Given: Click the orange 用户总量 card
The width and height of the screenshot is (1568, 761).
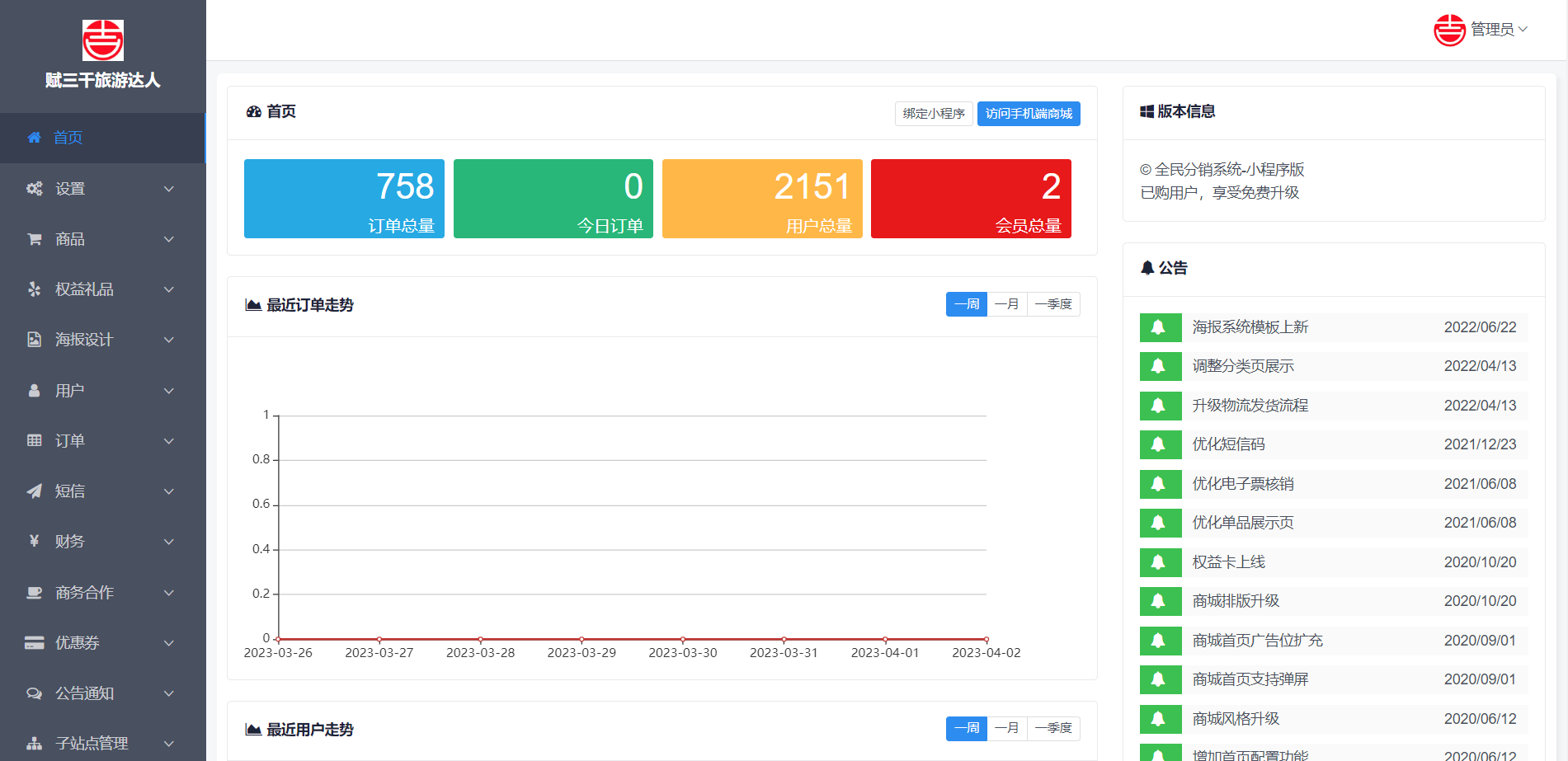Looking at the screenshot, I should [762, 199].
